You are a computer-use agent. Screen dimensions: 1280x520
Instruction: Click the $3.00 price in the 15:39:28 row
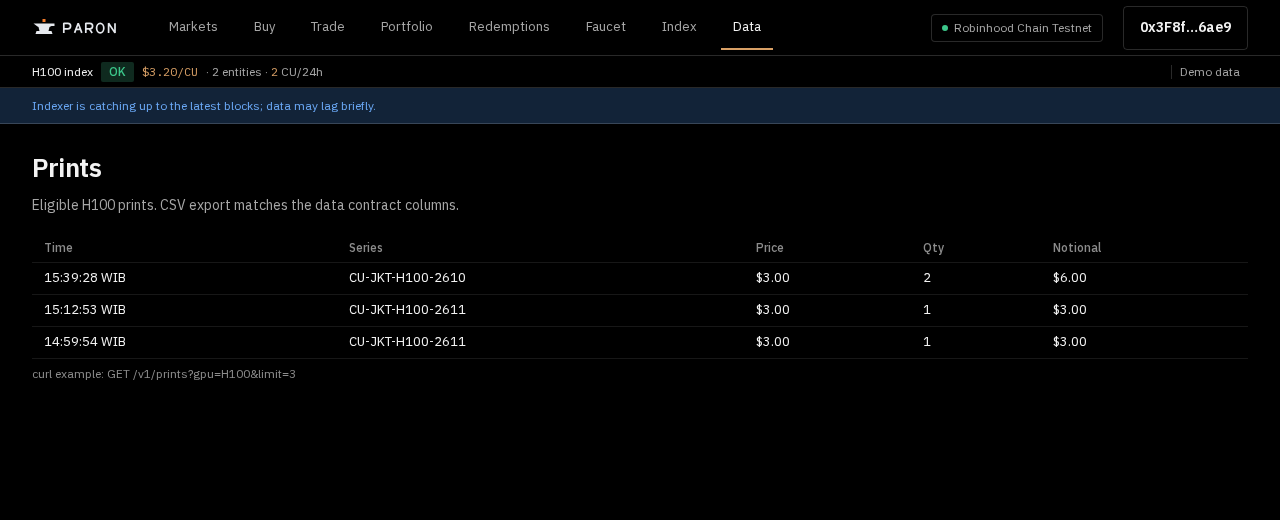coord(773,278)
